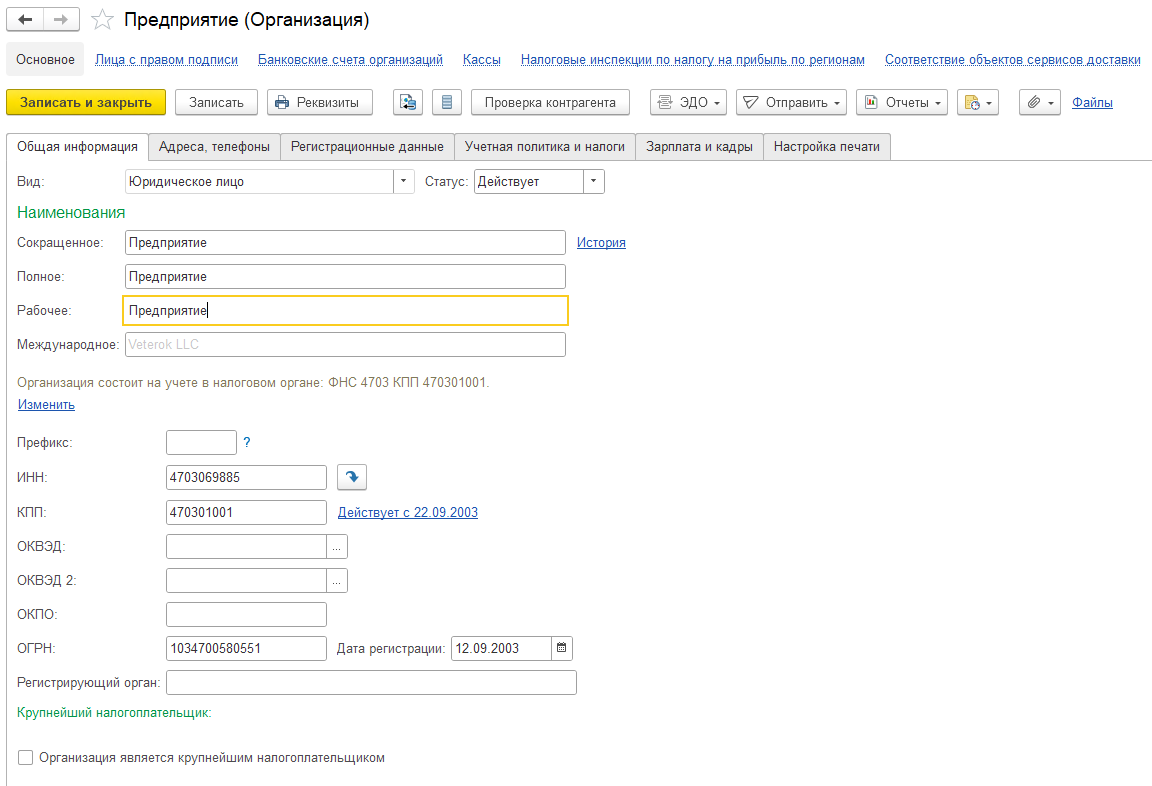Enable крупнейшим налогоплательщиком checkbox

click(26, 757)
